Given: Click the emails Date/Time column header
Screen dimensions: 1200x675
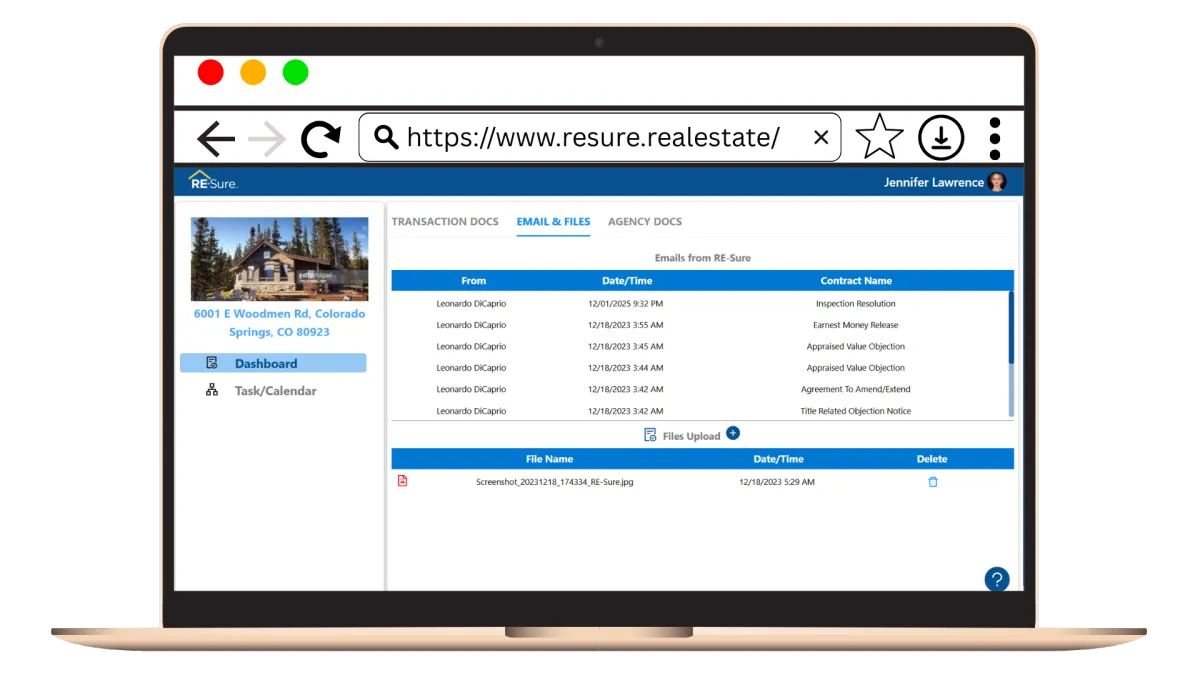Looking at the screenshot, I should click(627, 281).
